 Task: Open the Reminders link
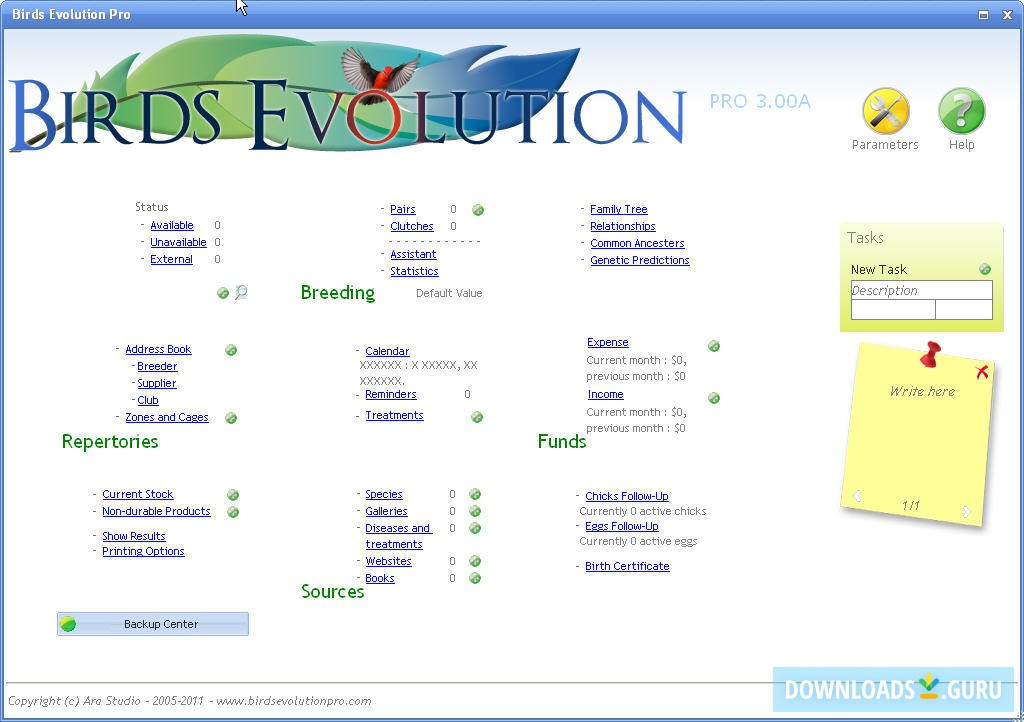[391, 395]
